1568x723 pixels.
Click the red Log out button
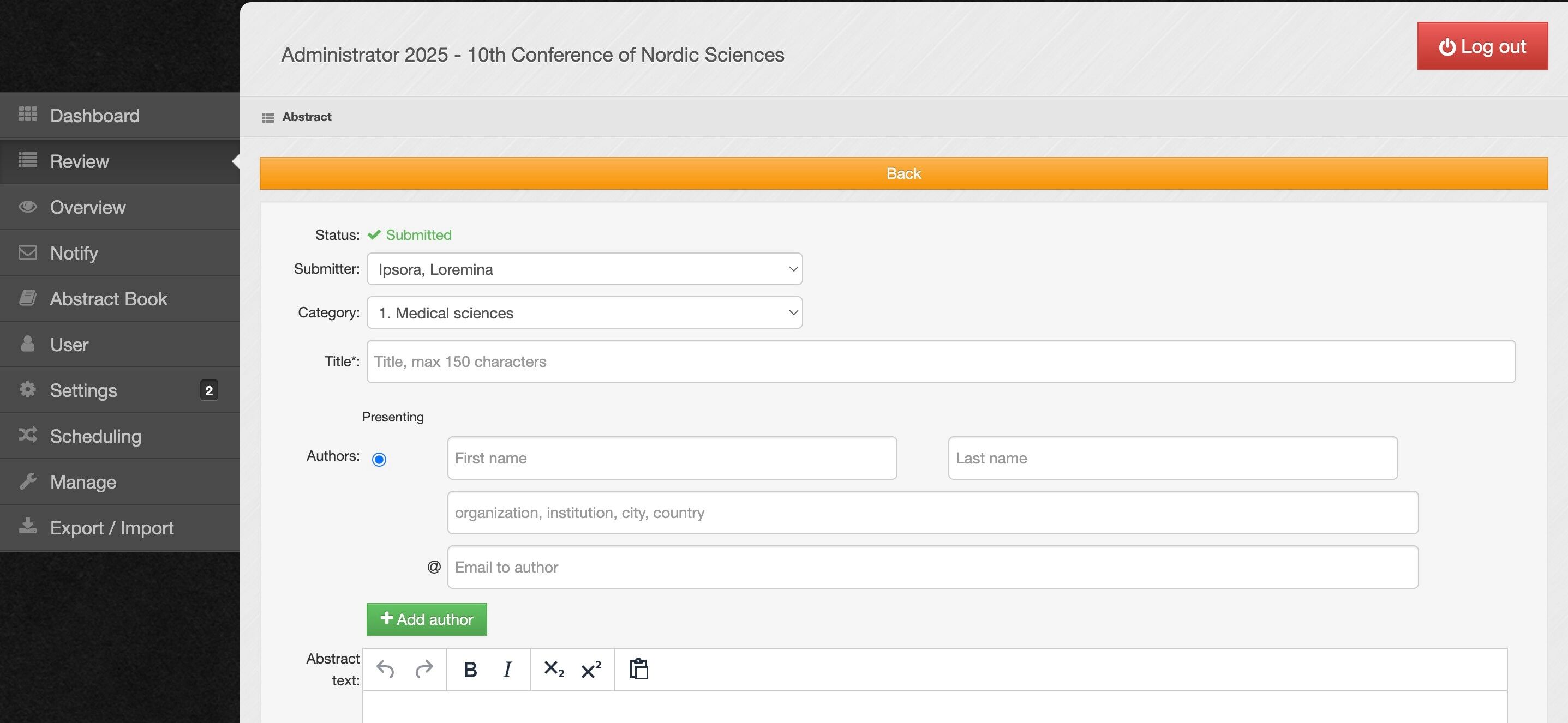pyautogui.click(x=1482, y=46)
